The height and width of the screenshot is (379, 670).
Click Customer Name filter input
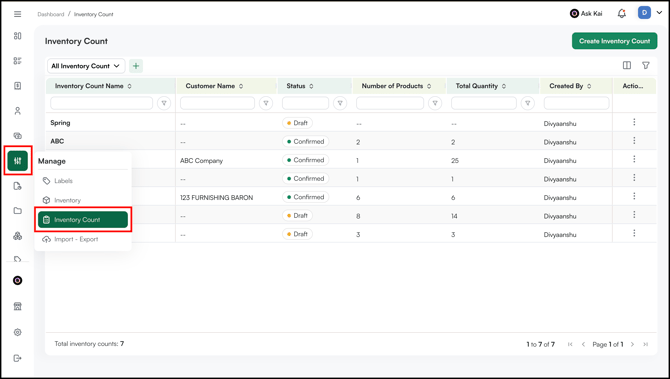pyautogui.click(x=217, y=103)
